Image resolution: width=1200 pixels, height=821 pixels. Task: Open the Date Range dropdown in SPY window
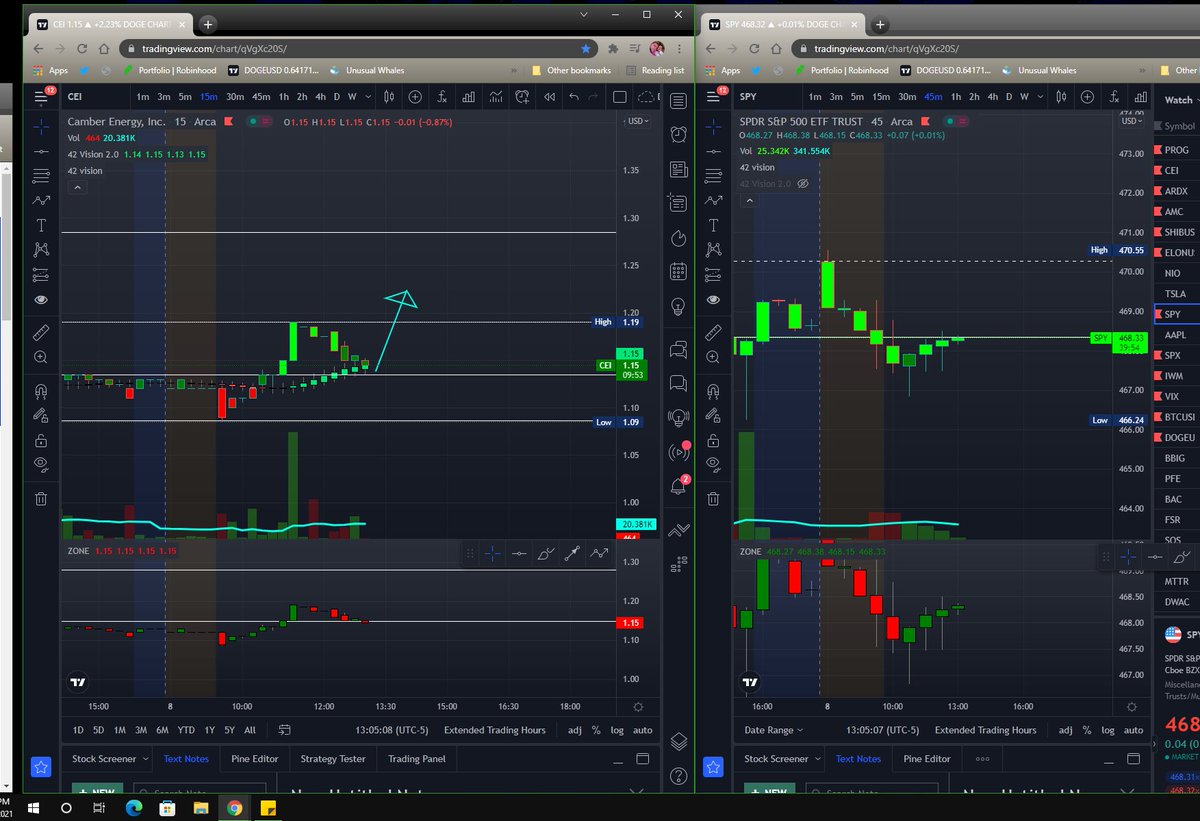coord(773,730)
